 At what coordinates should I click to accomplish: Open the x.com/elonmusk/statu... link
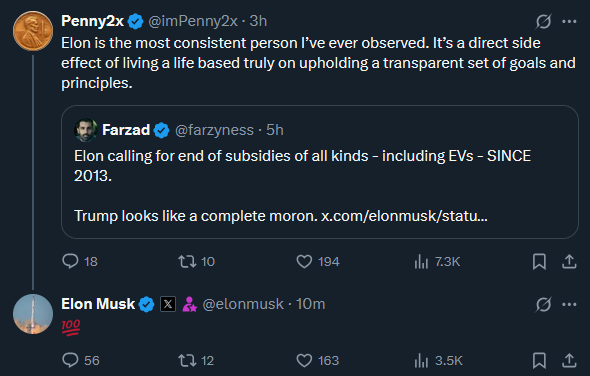coord(404,216)
